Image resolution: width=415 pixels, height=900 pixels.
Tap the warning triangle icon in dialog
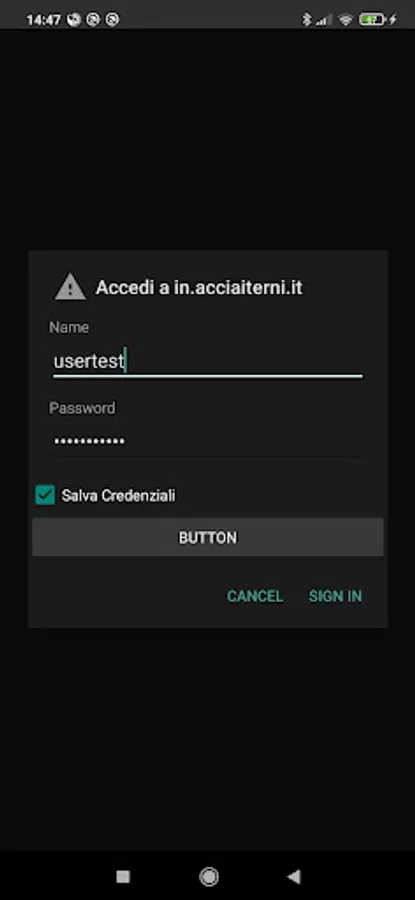point(70,287)
